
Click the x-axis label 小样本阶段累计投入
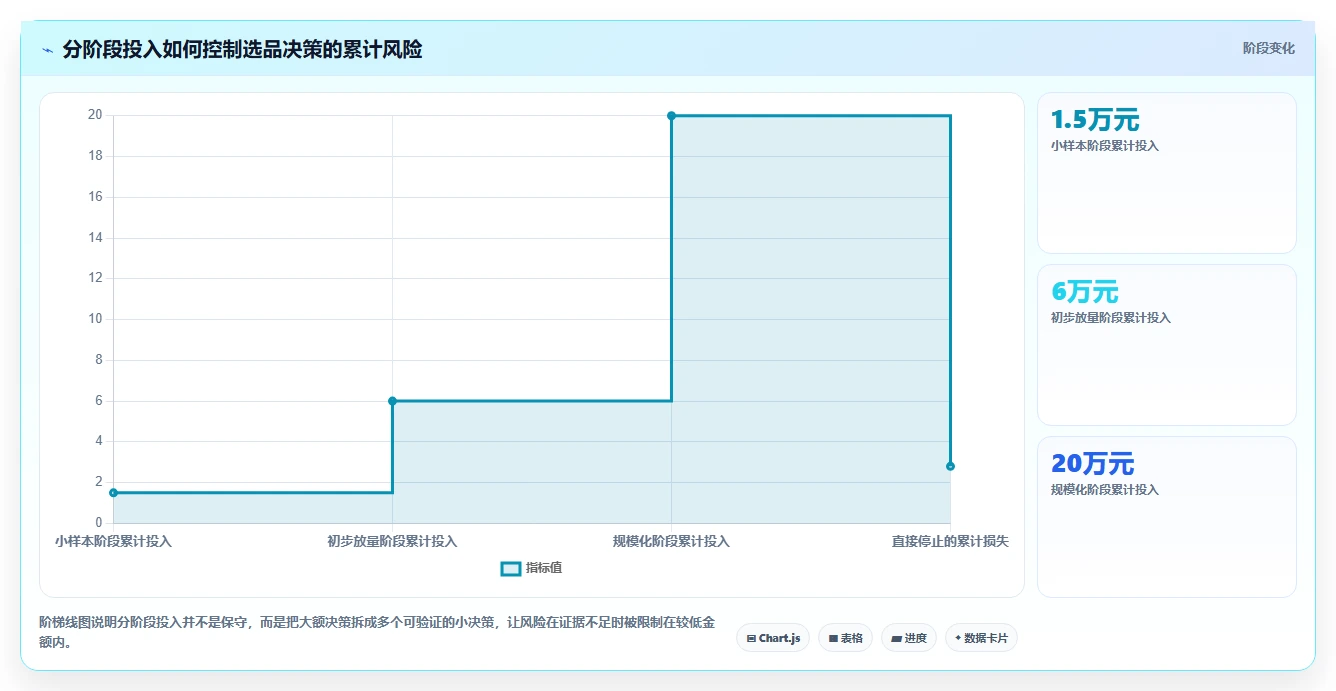coord(113,541)
